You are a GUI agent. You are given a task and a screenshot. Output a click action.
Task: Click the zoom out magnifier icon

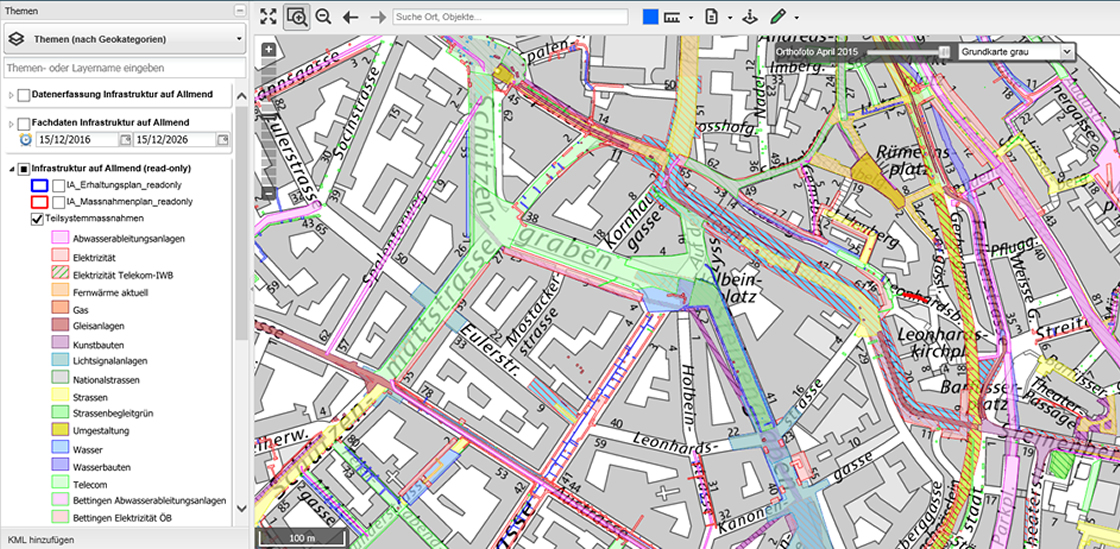click(x=323, y=16)
